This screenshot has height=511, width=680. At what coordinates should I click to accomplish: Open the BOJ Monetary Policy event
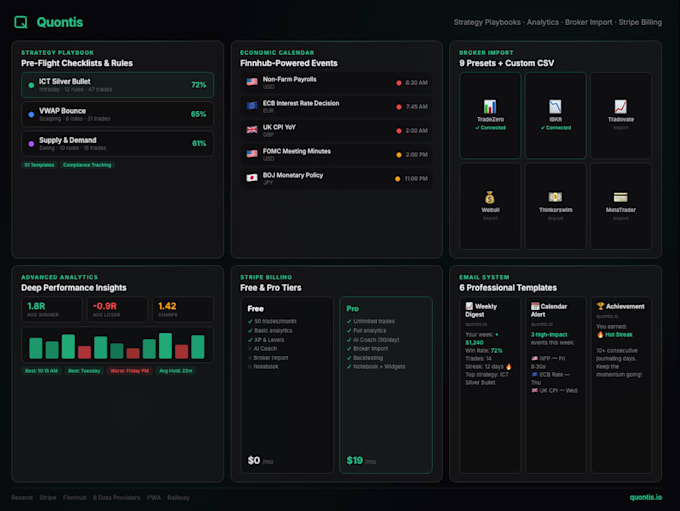337,178
